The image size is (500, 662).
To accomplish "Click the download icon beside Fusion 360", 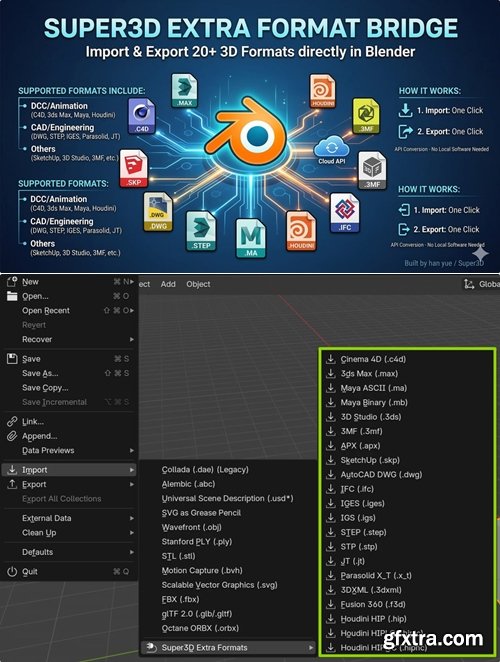I will [x=330, y=604].
